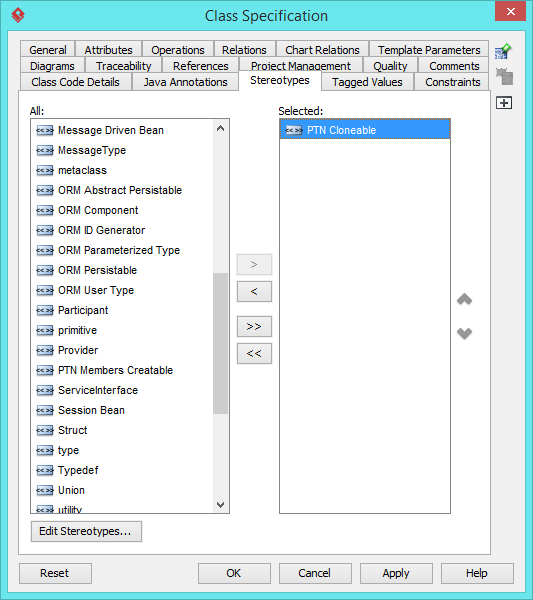Apply the class specification changes
The width and height of the screenshot is (533, 600).
pyautogui.click(x=396, y=573)
